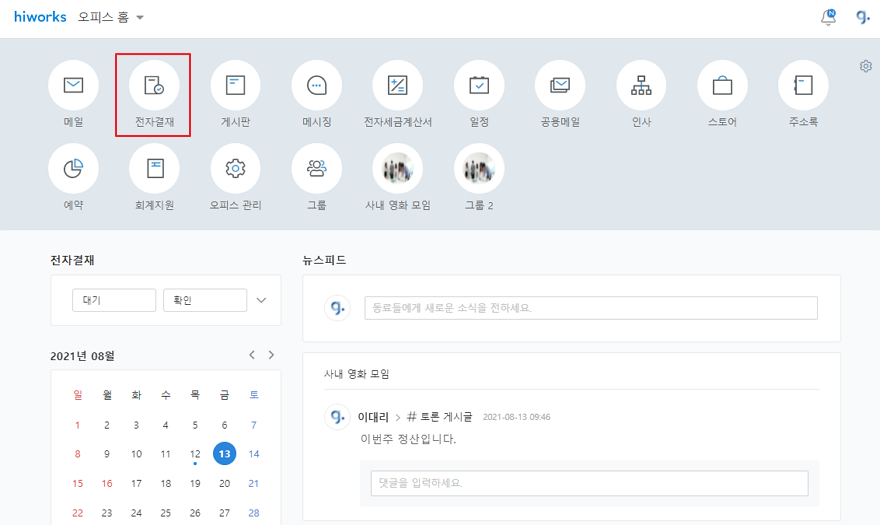Click the author name 이대리
The width and height of the screenshot is (880, 525).
point(373,417)
